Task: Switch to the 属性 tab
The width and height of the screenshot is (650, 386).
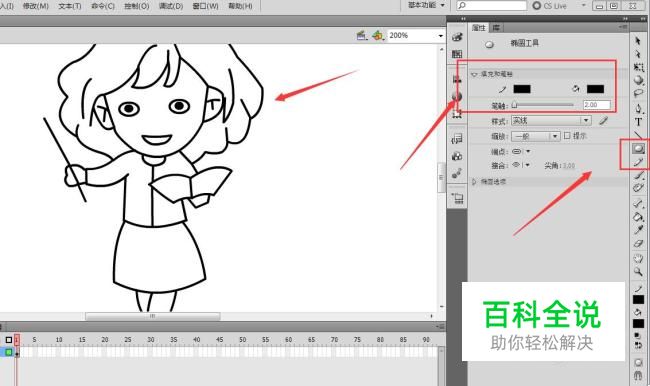Action: pyautogui.click(x=479, y=28)
